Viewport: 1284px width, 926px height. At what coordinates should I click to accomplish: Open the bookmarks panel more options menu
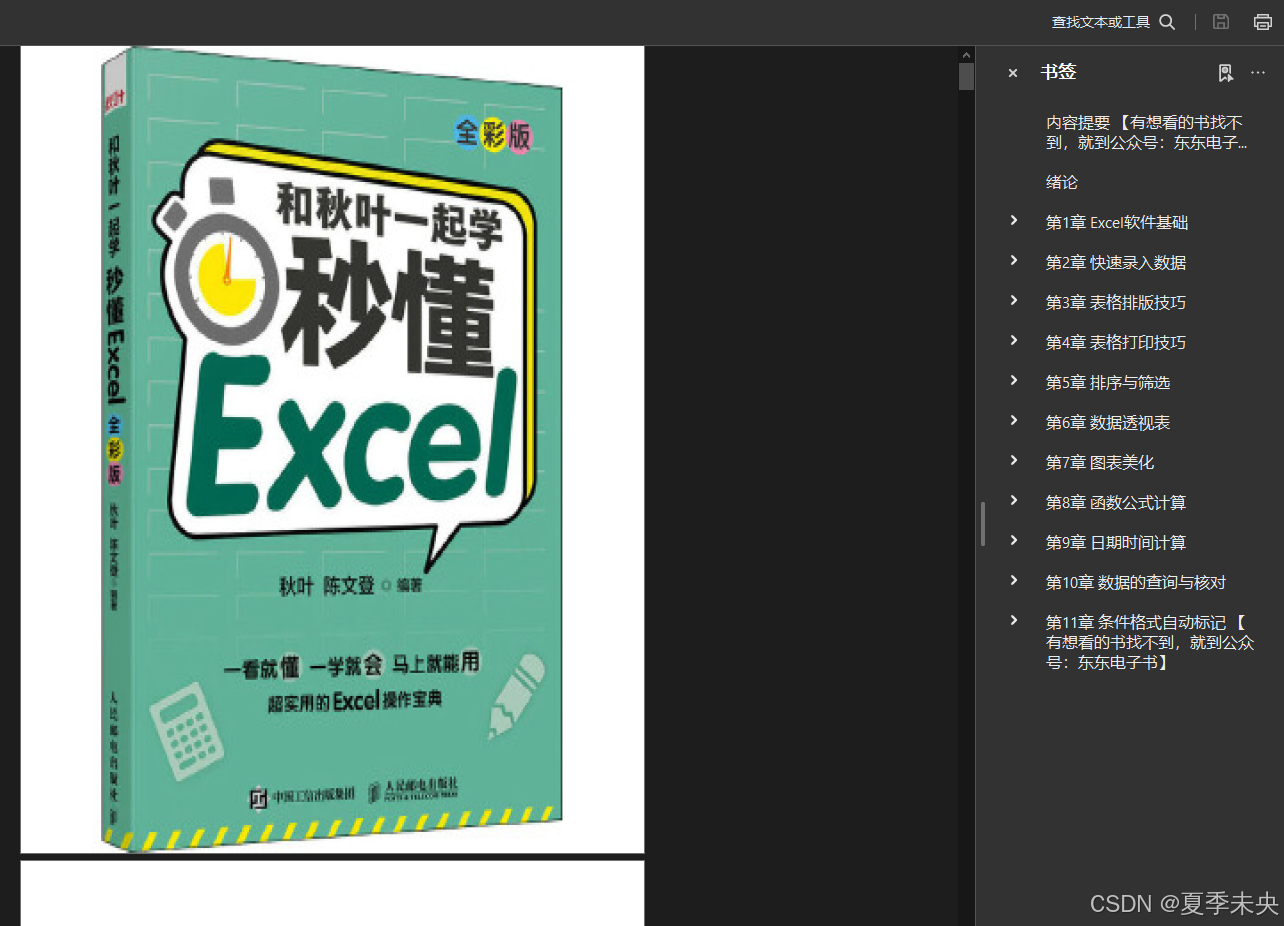click(x=1258, y=73)
